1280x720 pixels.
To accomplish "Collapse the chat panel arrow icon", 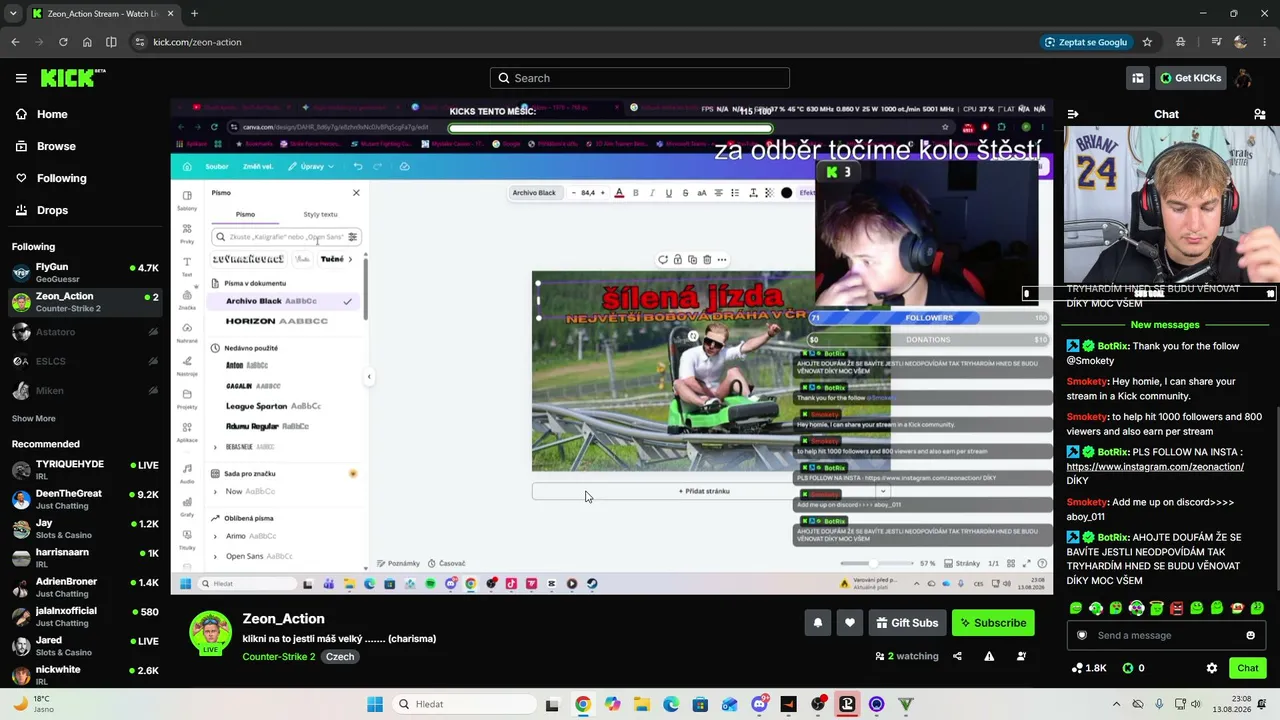I will coord(1072,114).
